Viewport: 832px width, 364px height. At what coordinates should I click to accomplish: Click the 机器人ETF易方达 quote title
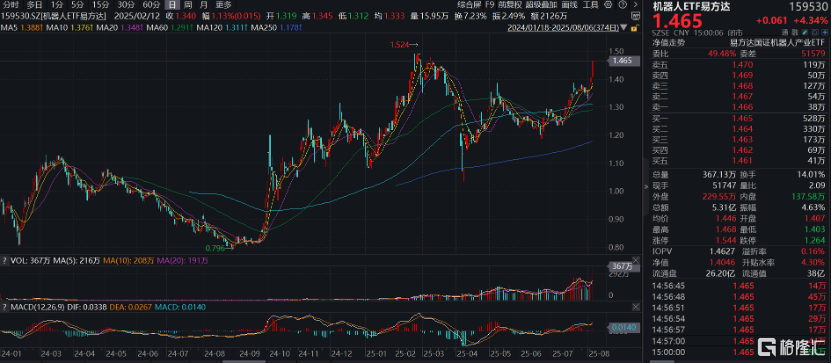691,7
